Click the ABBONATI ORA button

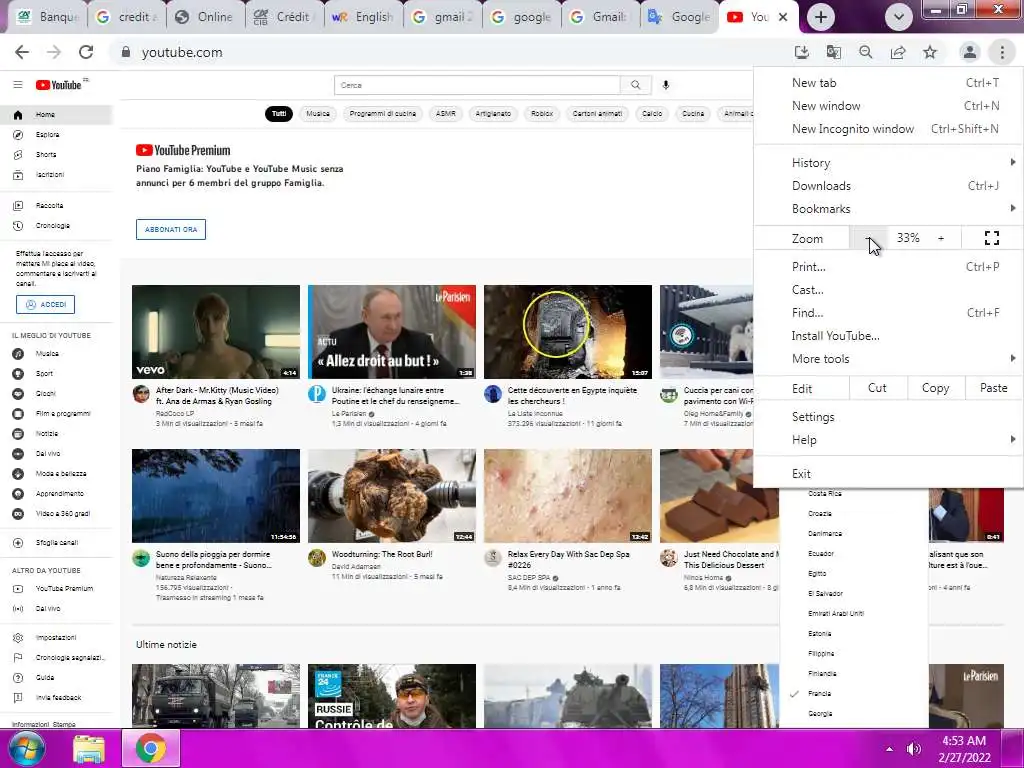(x=170, y=229)
